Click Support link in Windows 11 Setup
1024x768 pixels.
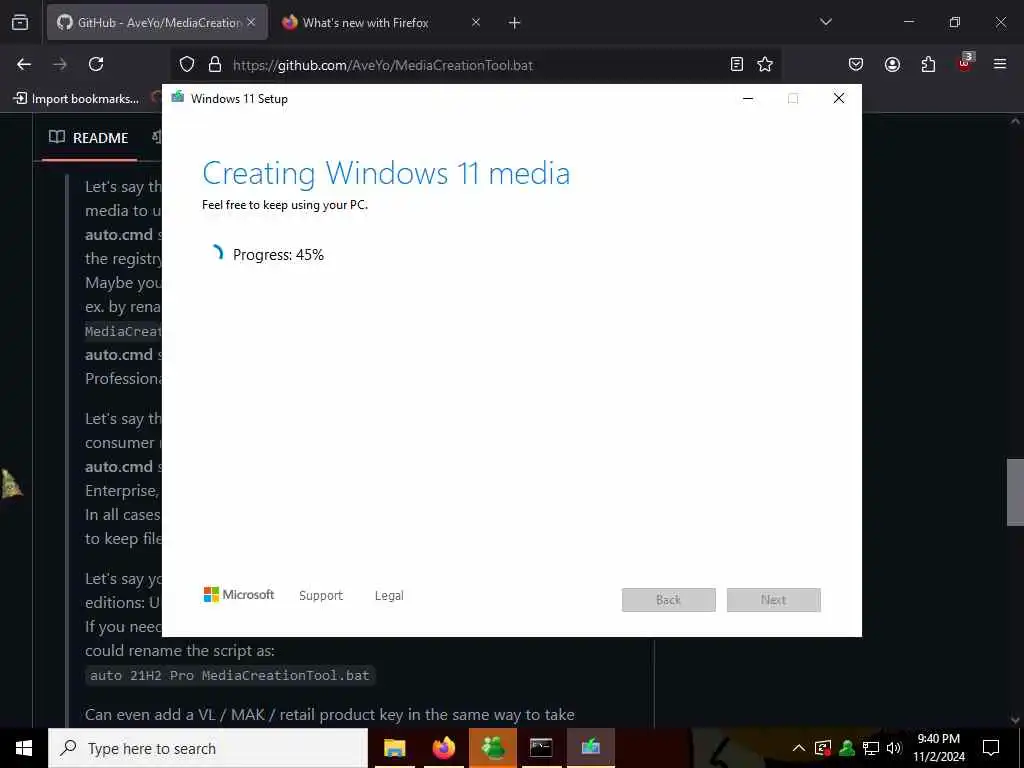coord(321,596)
